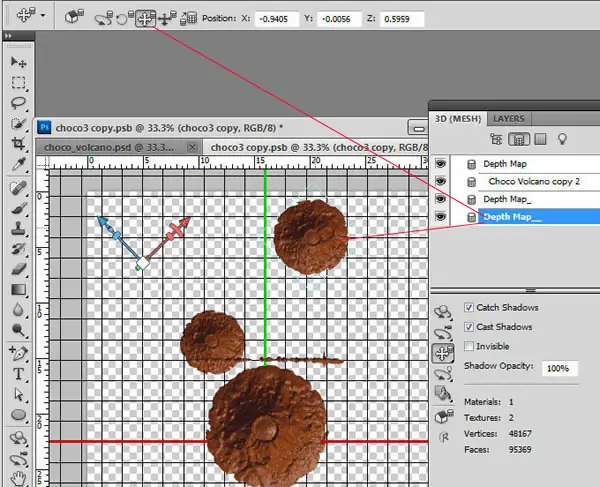Click Return to initial mesh position icon

(x=74, y=16)
